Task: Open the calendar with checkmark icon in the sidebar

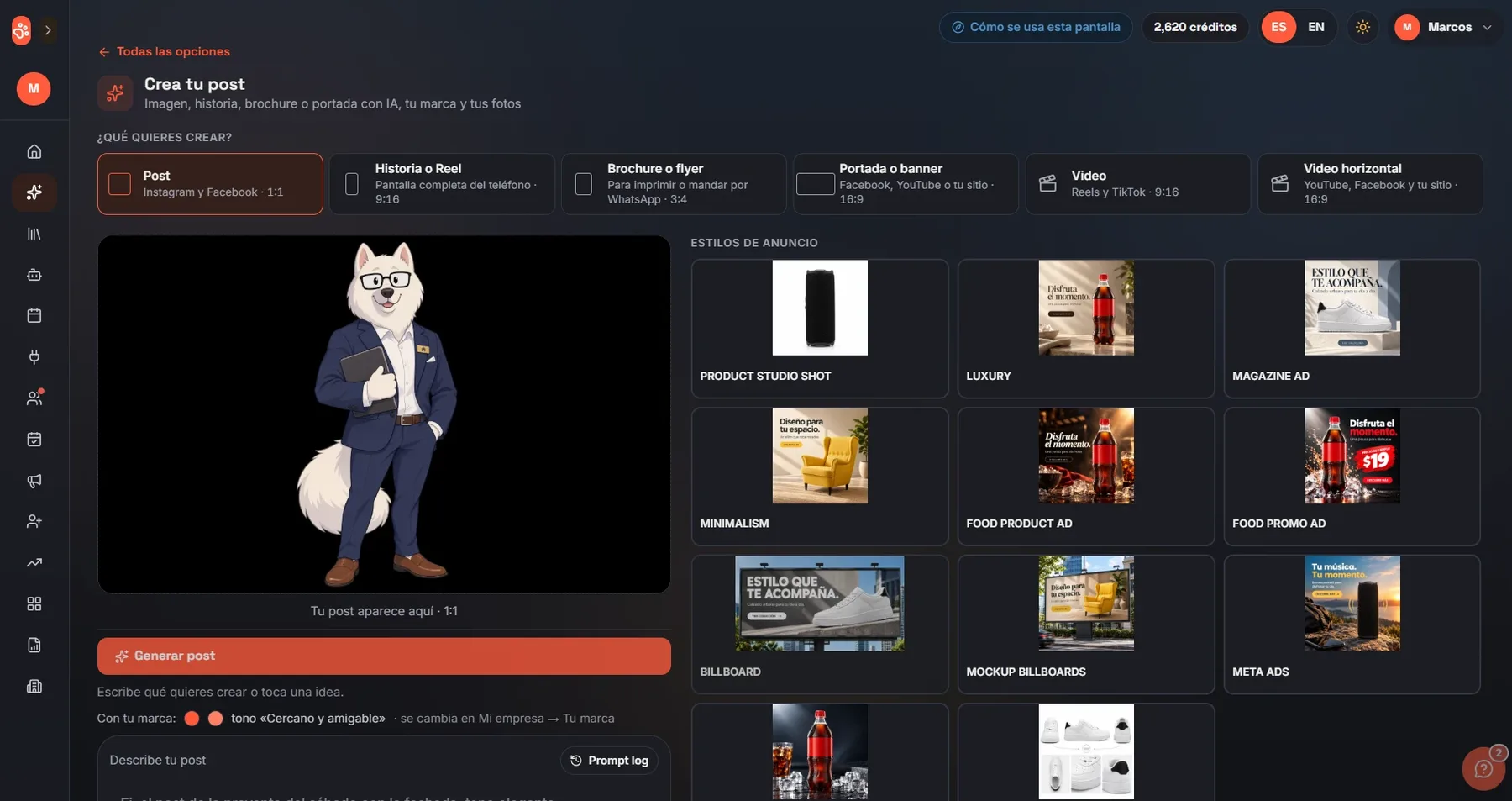Action: pyautogui.click(x=34, y=440)
